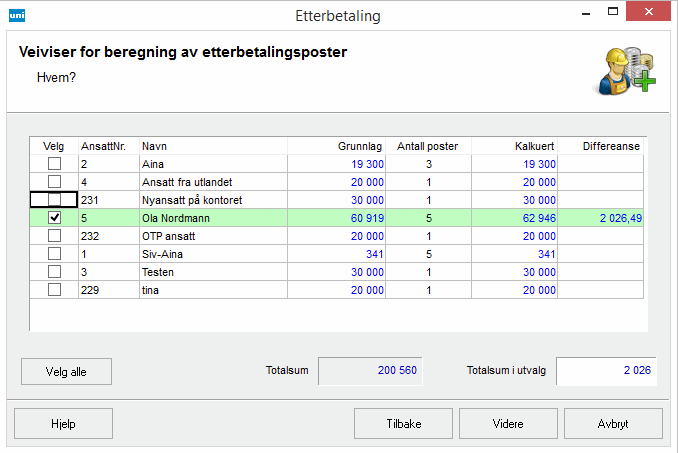This screenshot has height=453, width=678.
Task: Click the uni application icon in title bar
Action: point(17,16)
